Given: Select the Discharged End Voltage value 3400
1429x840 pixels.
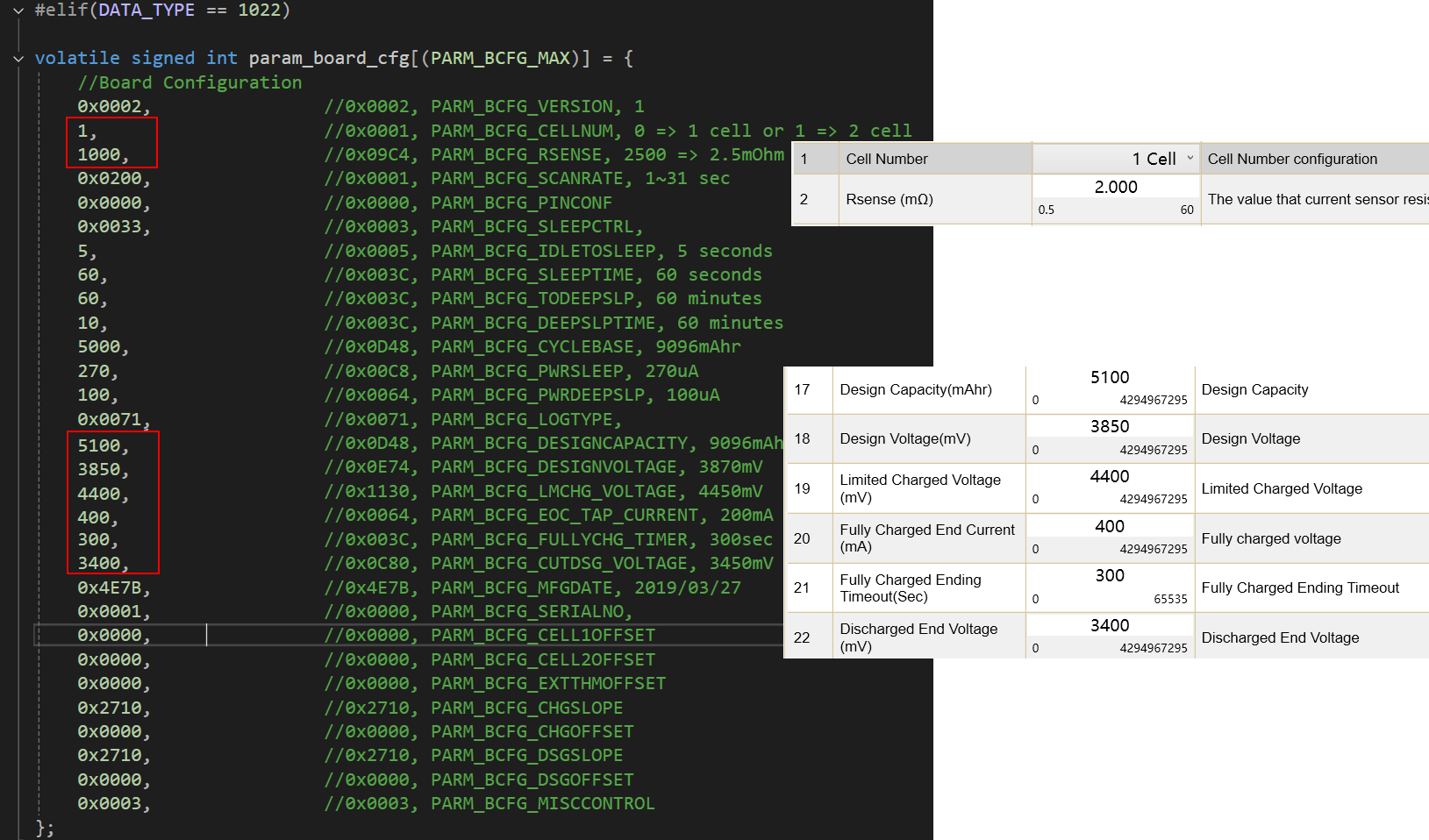Looking at the screenshot, I should coord(1110,625).
